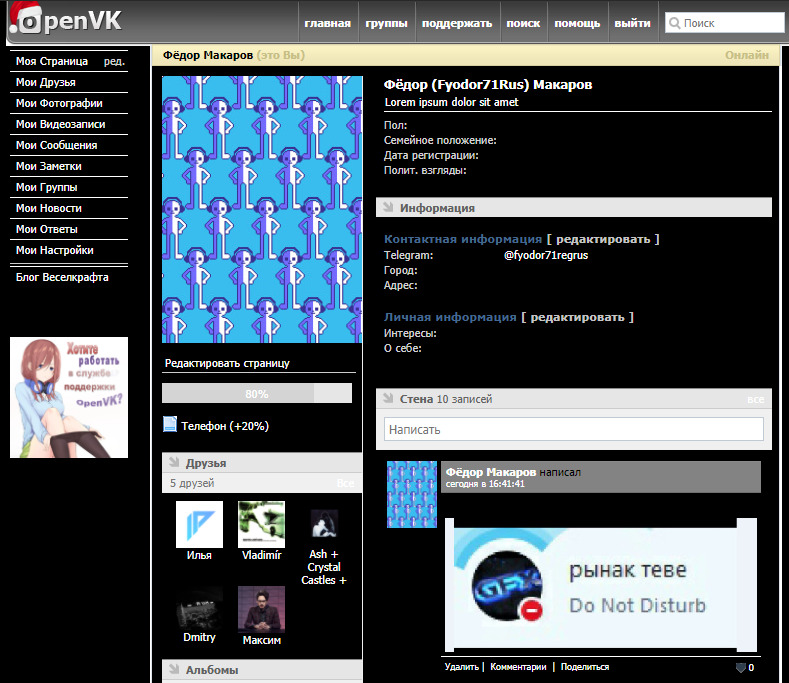Screen dimensions: 789x683
Task: Open friend Илья's avatar
Action: click(x=199, y=524)
